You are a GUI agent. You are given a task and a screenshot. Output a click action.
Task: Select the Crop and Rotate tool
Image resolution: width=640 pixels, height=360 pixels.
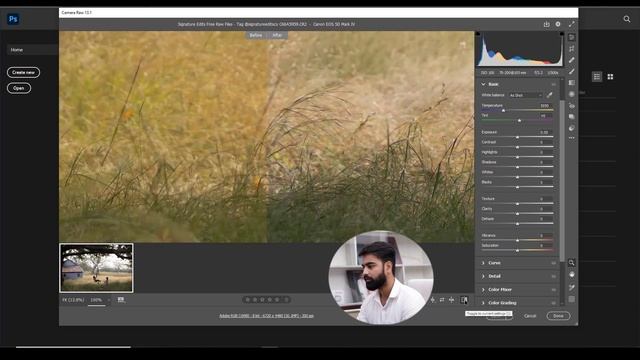571,49
